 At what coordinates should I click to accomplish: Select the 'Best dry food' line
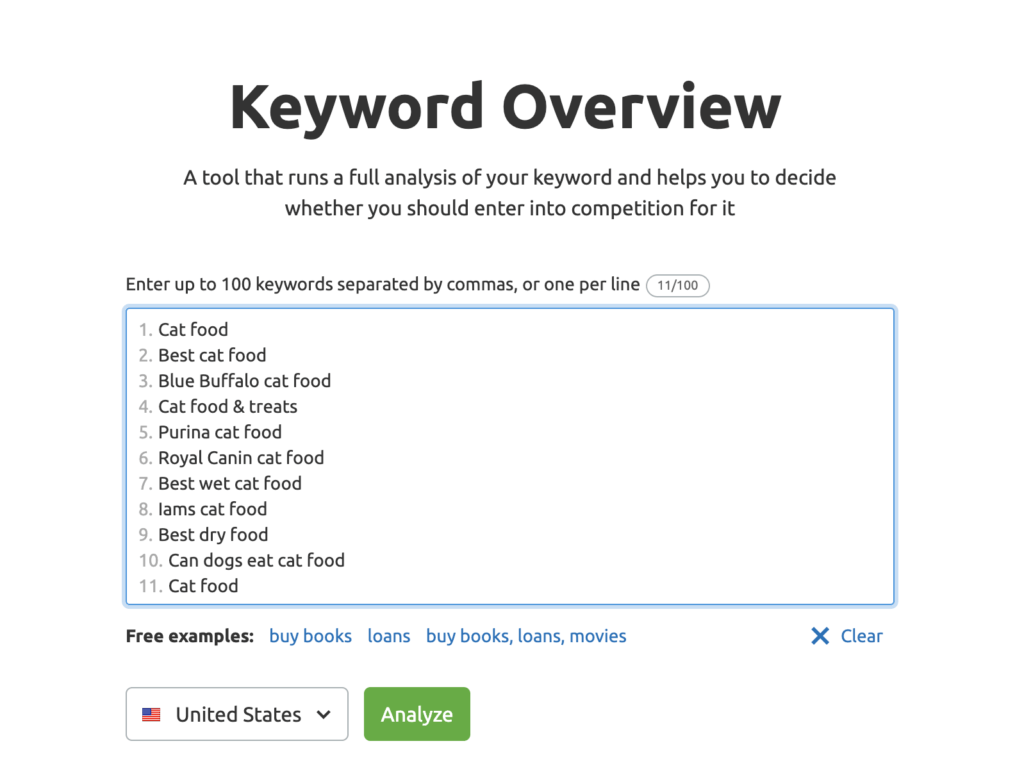tap(213, 535)
